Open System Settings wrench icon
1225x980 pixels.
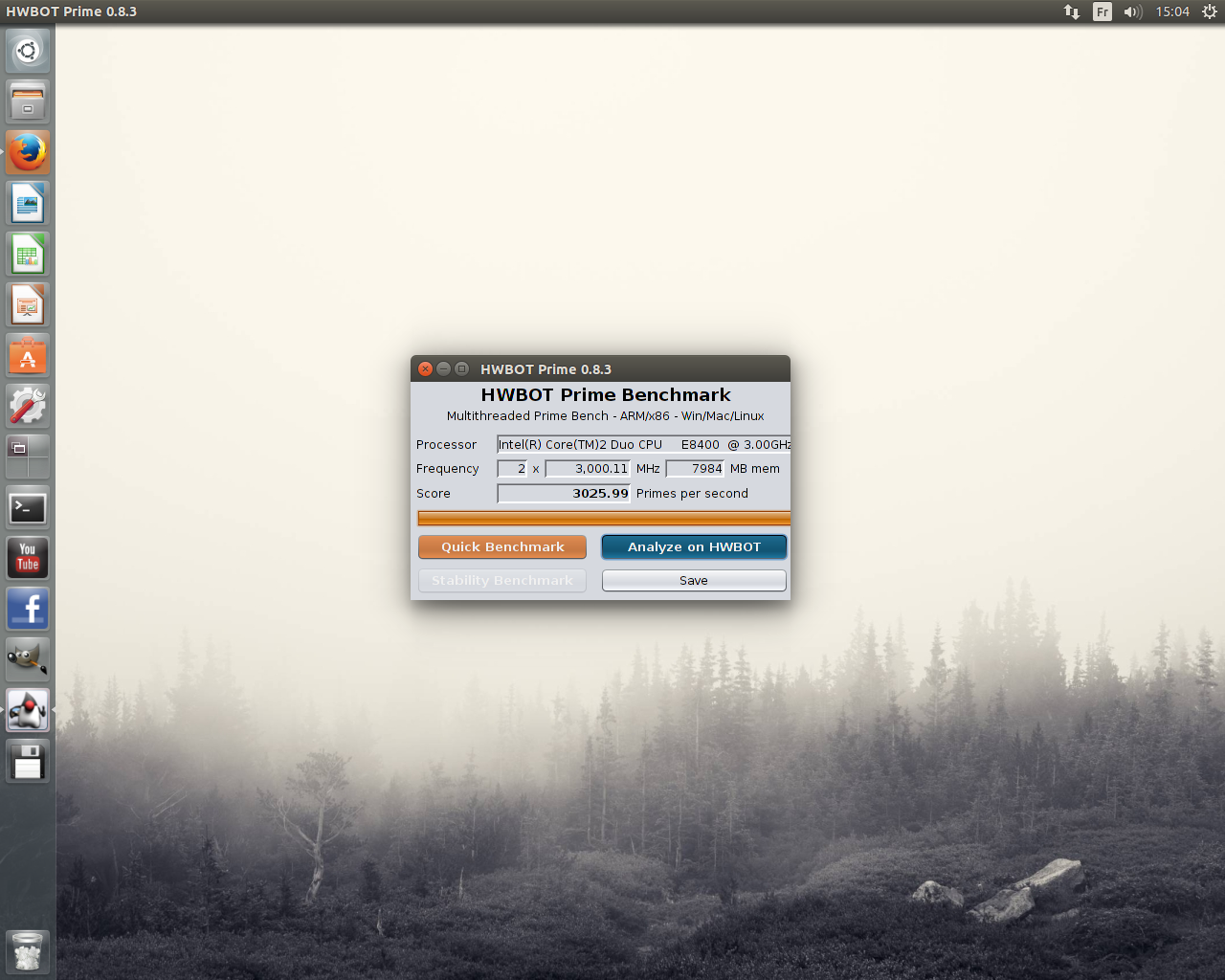point(28,406)
